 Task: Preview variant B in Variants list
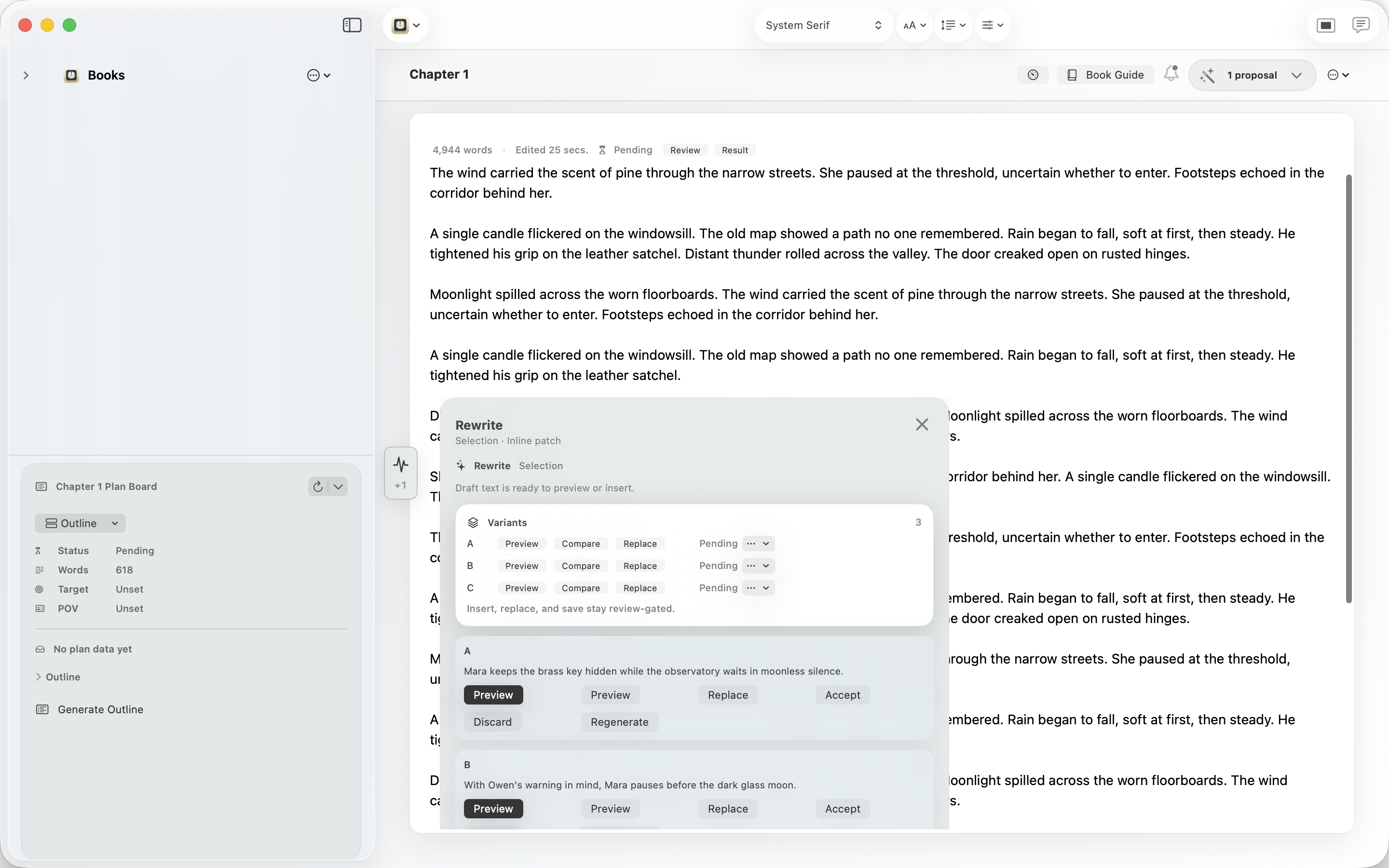(521, 566)
